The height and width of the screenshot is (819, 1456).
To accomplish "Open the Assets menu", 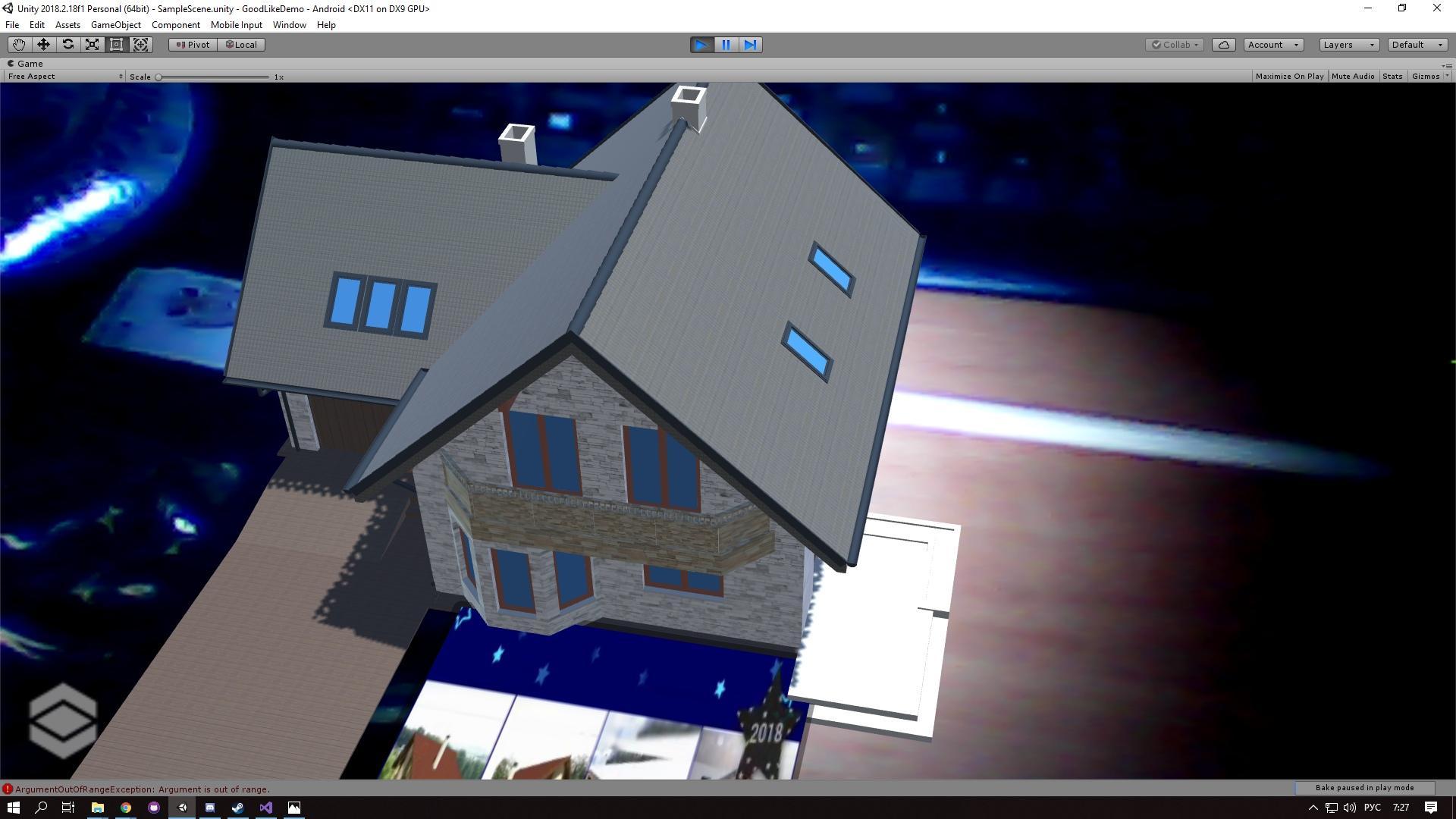I will 67,25.
